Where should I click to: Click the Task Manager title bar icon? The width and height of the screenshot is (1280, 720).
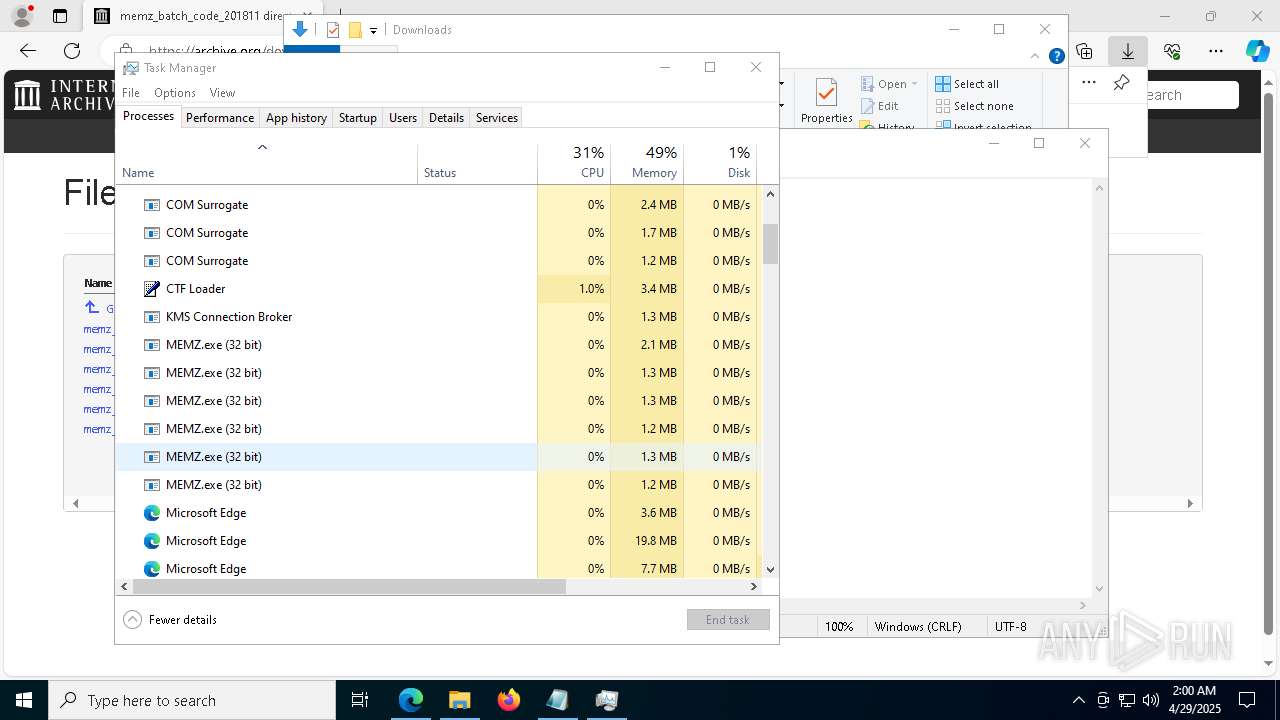(x=131, y=68)
